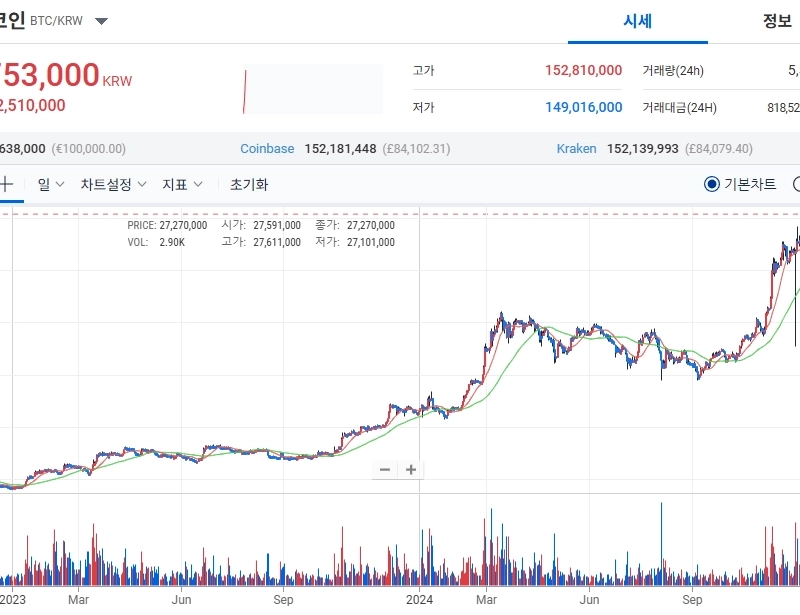
Task: Click the 고가 high price value 152,810,000
Action: click(583, 71)
